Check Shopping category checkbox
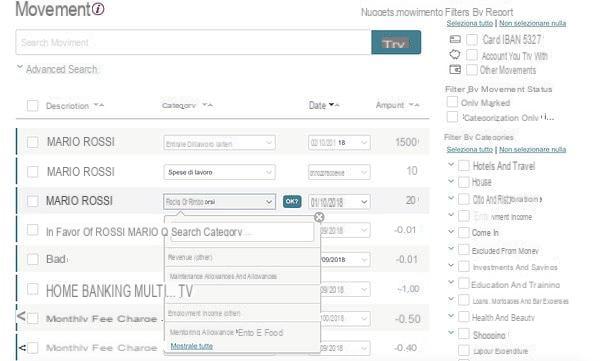 point(464,334)
